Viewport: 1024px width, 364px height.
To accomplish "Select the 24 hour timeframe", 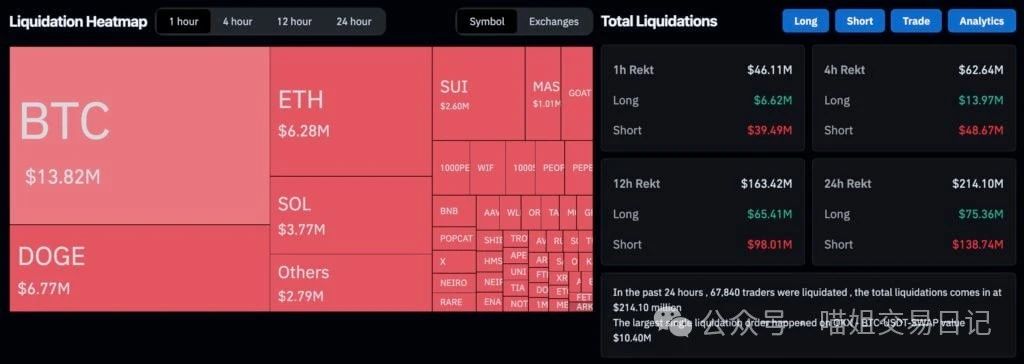I will (354, 22).
